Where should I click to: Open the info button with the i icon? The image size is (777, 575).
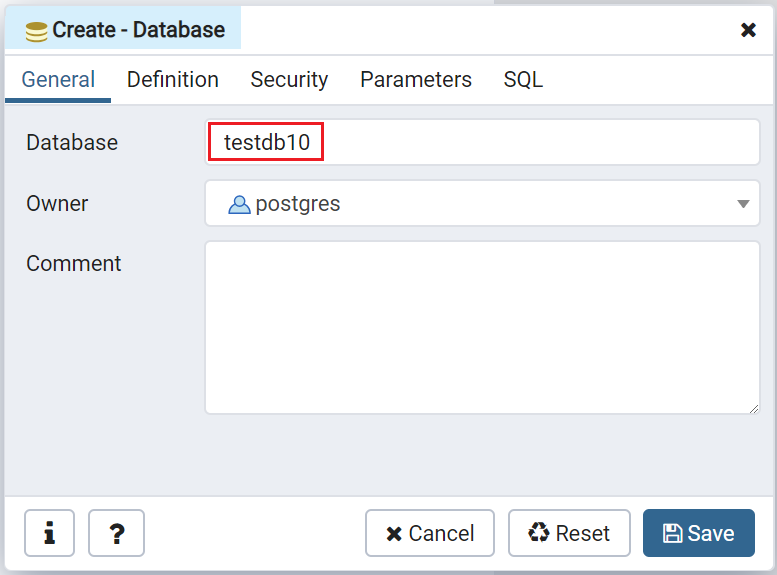point(49,533)
